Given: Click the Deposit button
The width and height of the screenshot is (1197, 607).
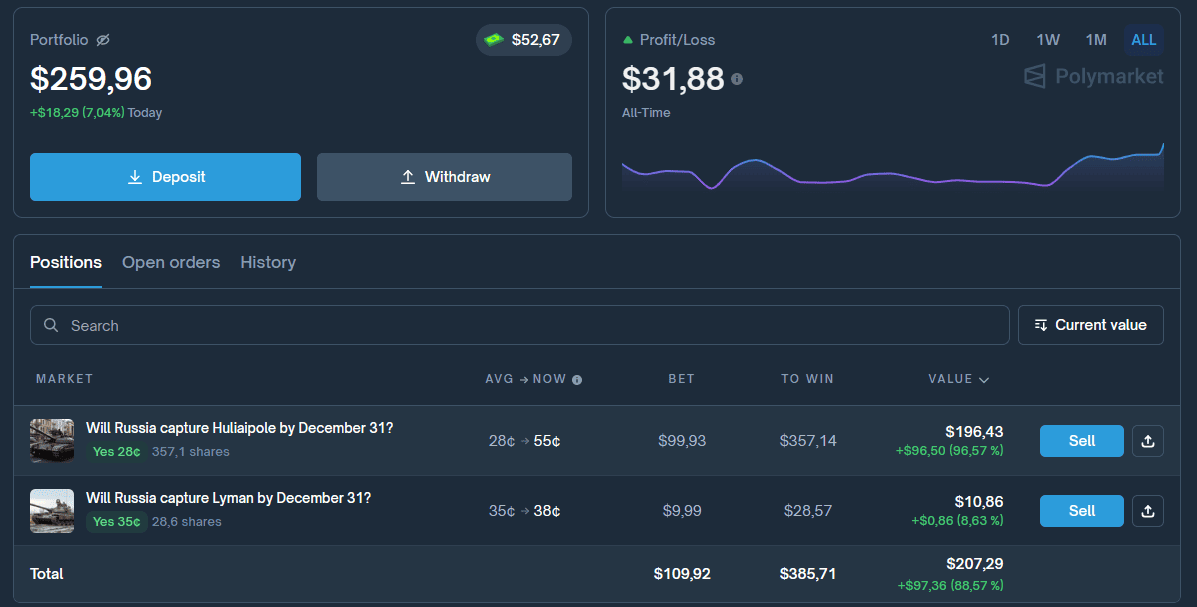Looking at the screenshot, I should pos(165,177).
